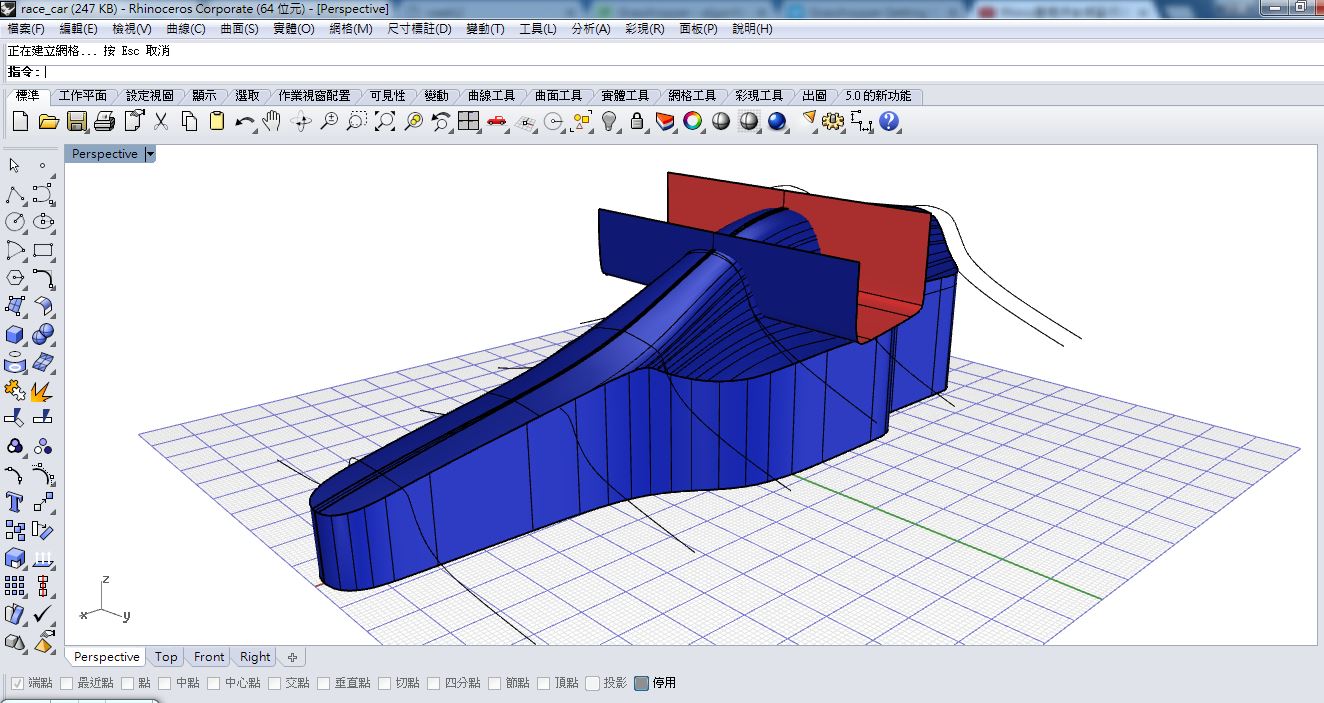Screen dimensions: 1324x703
Task: Open the 曲面(S) menu
Action: pyautogui.click(x=239, y=29)
